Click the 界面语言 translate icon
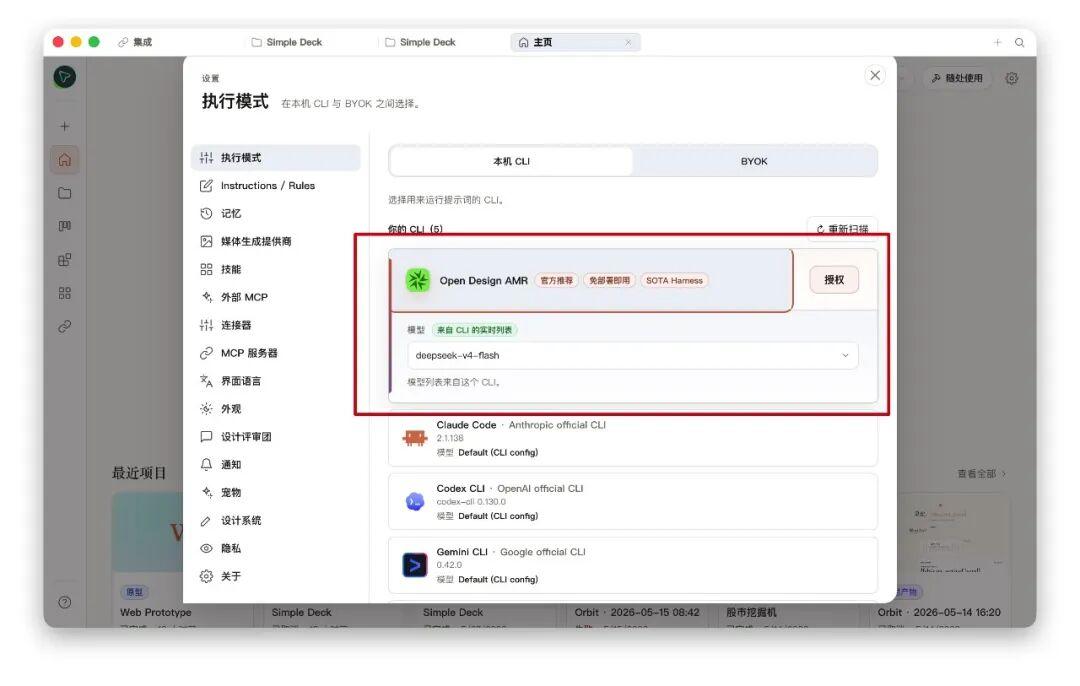Image resolution: width=1080 pixels, height=686 pixels. coord(206,381)
